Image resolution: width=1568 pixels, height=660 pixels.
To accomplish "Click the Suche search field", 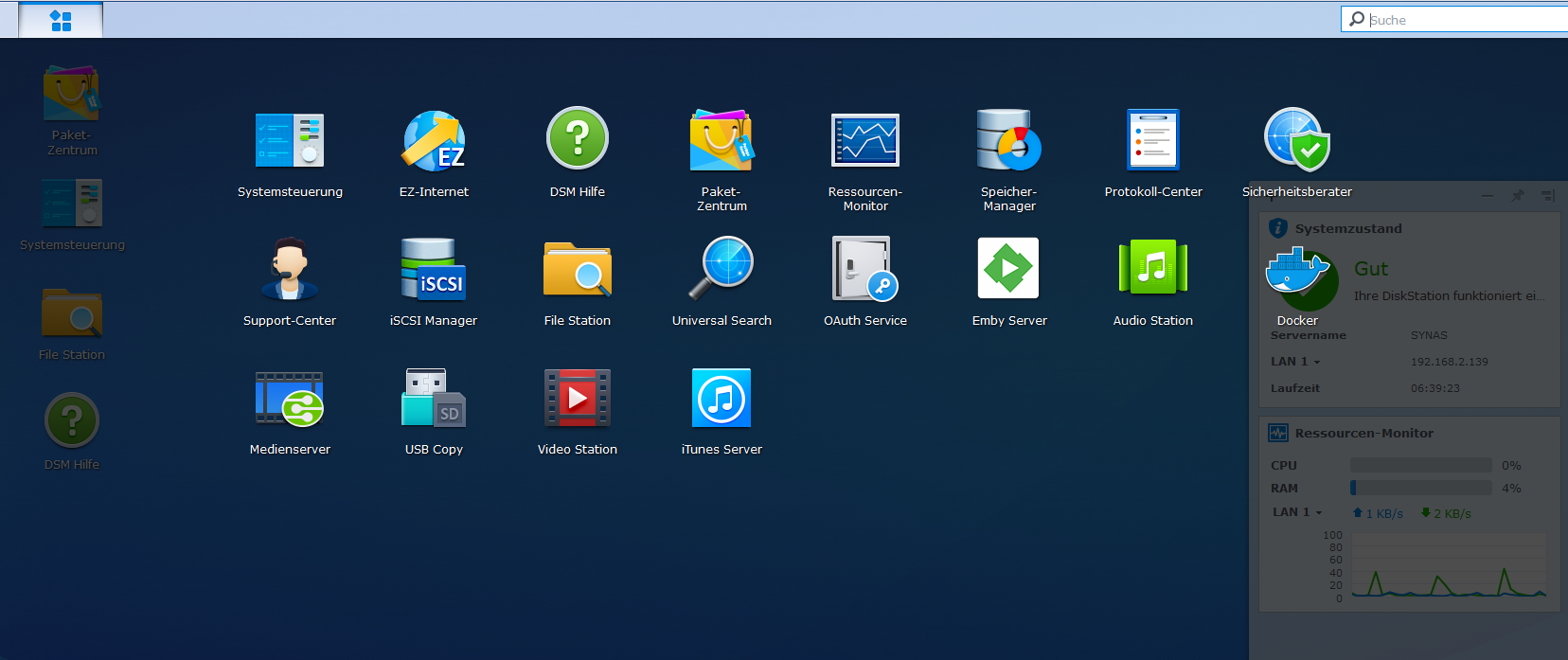I will tap(1454, 19).
